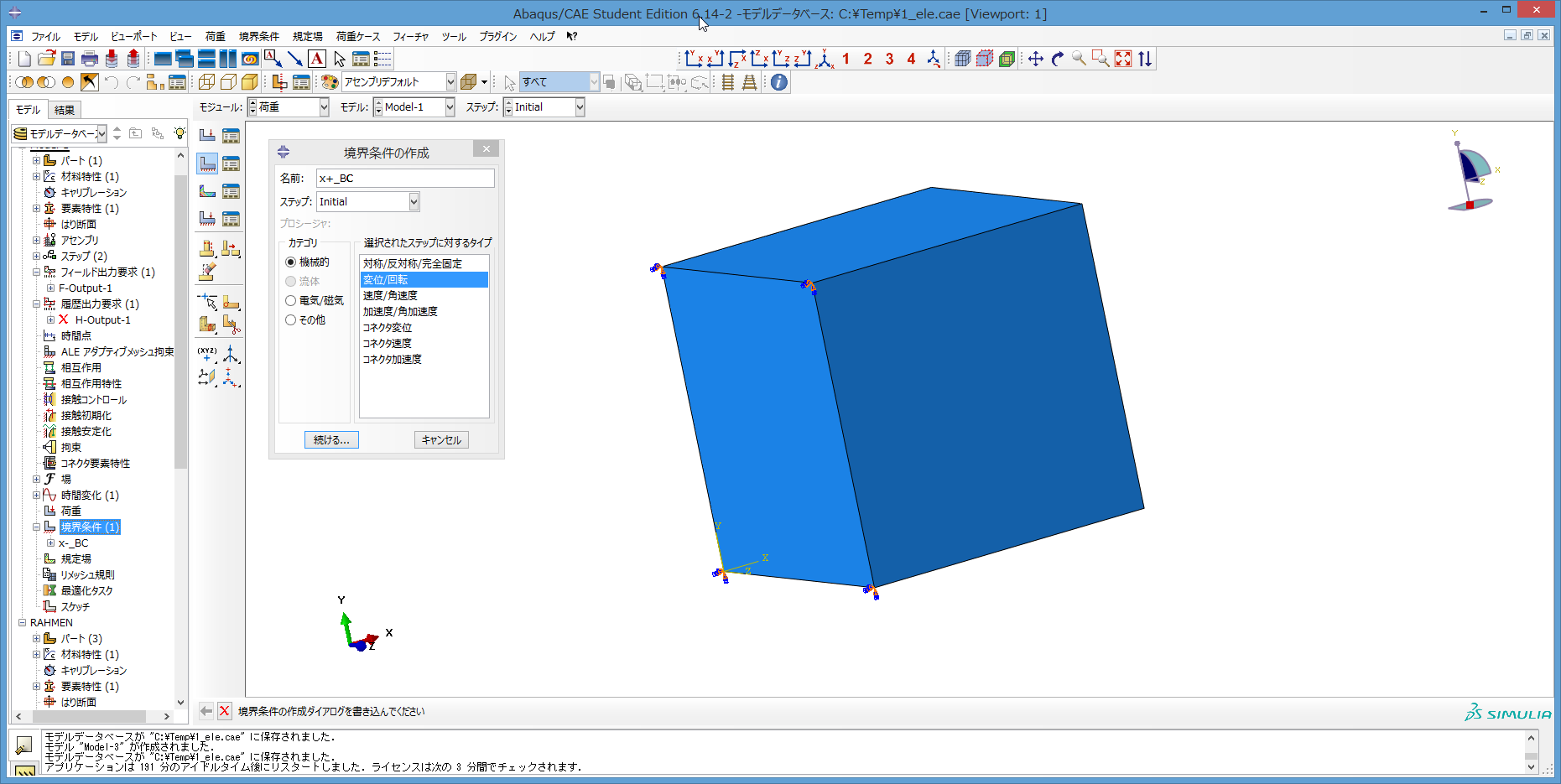
Task: Click the model tree vertical scrollbar
Action: click(180, 323)
